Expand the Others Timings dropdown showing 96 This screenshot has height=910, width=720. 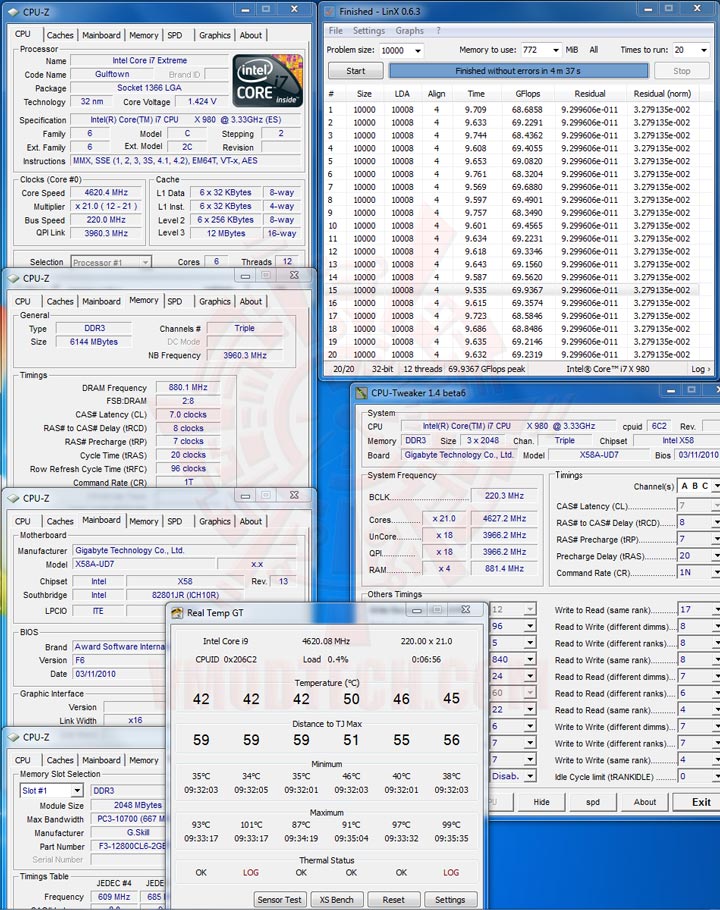point(530,627)
